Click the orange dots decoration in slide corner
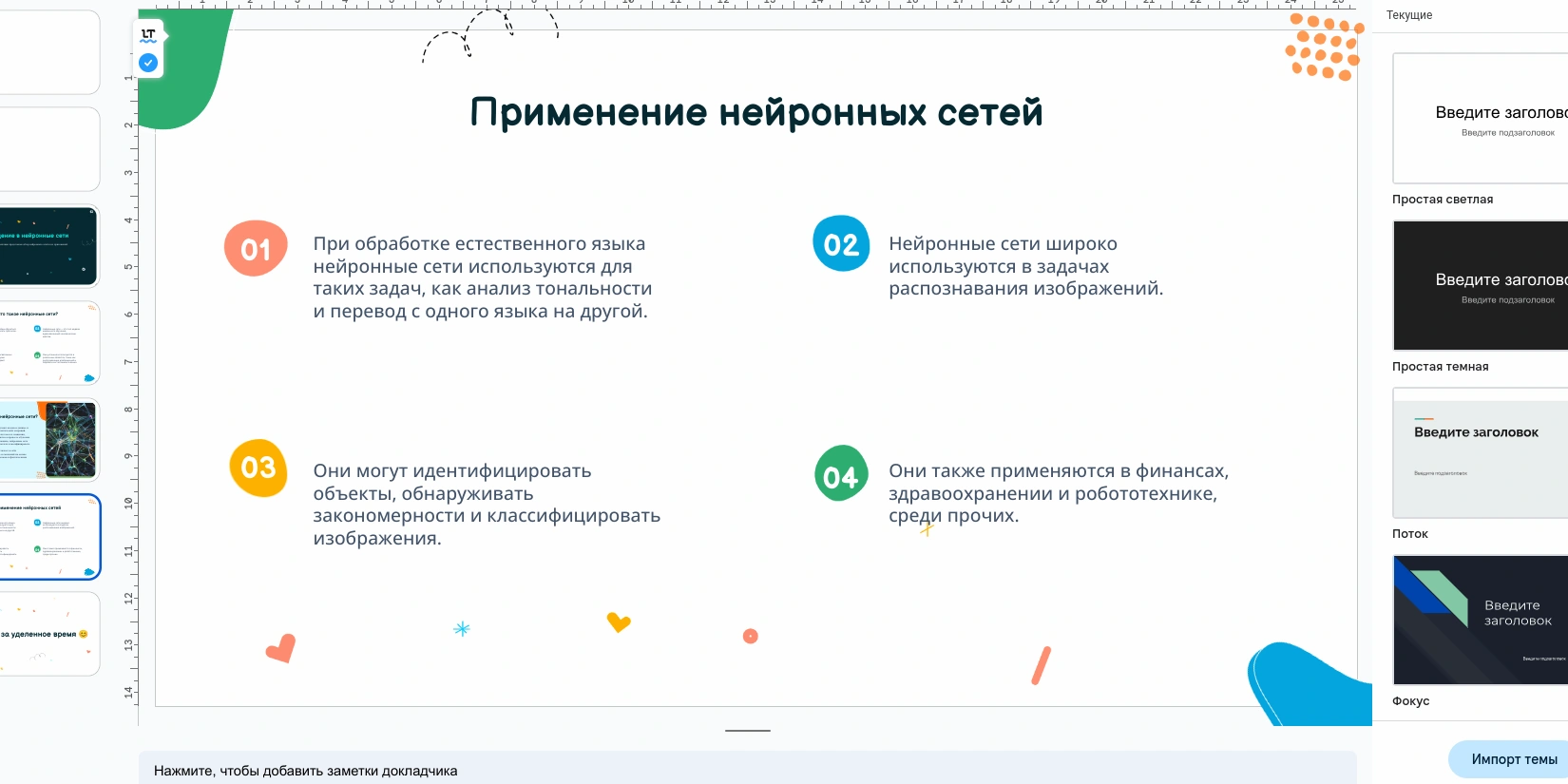This screenshot has width=1568, height=784. click(x=1324, y=47)
